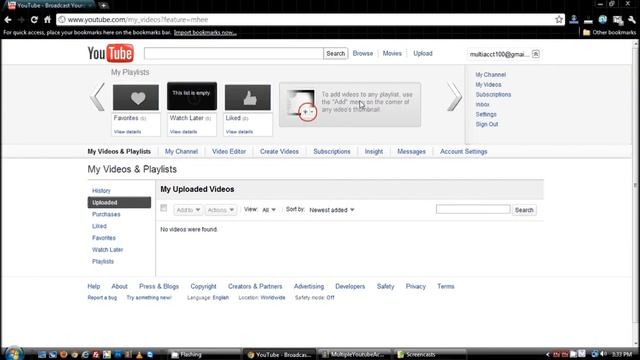Screen dimensions: 640x360
Task: Open the Add to dropdown
Action: click(188, 210)
